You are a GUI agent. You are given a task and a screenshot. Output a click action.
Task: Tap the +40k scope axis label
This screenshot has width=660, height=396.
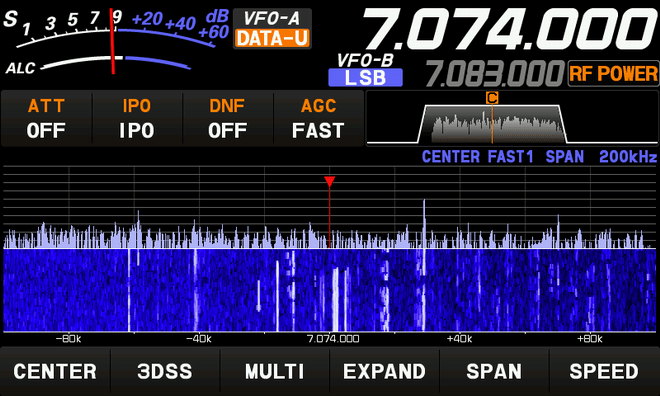pyautogui.click(x=459, y=339)
